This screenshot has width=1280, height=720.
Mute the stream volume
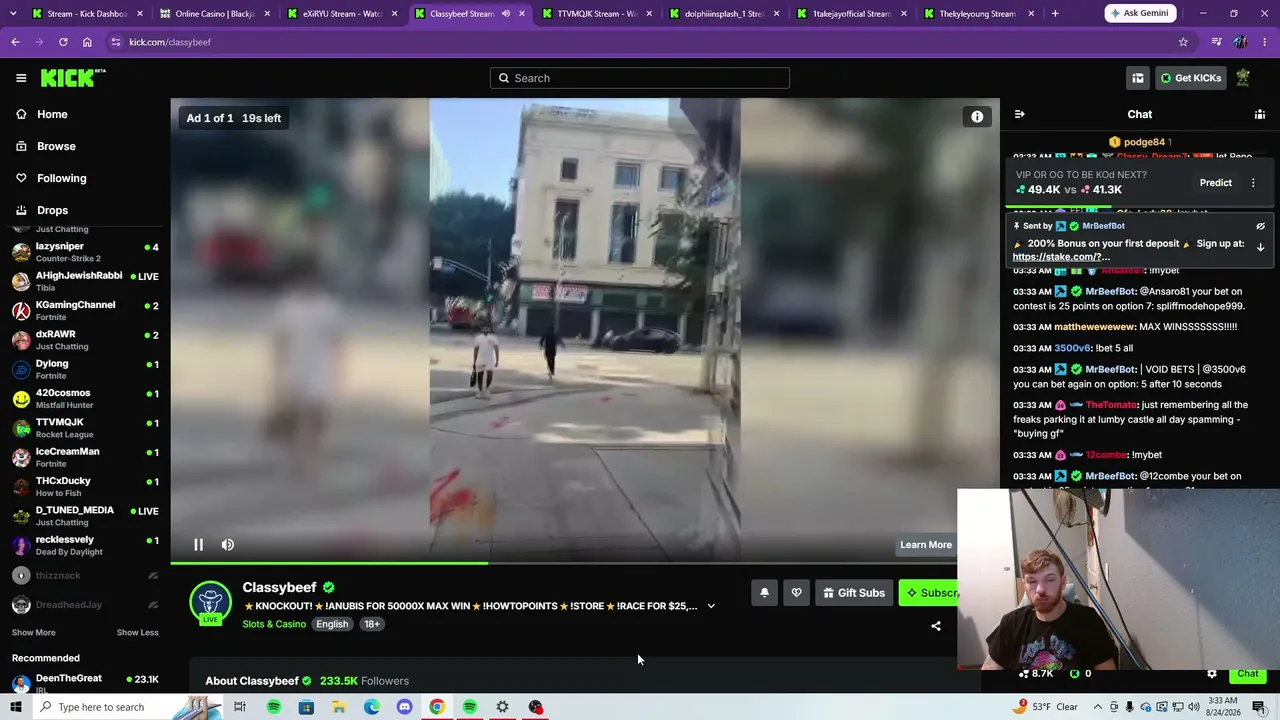coord(228,545)
